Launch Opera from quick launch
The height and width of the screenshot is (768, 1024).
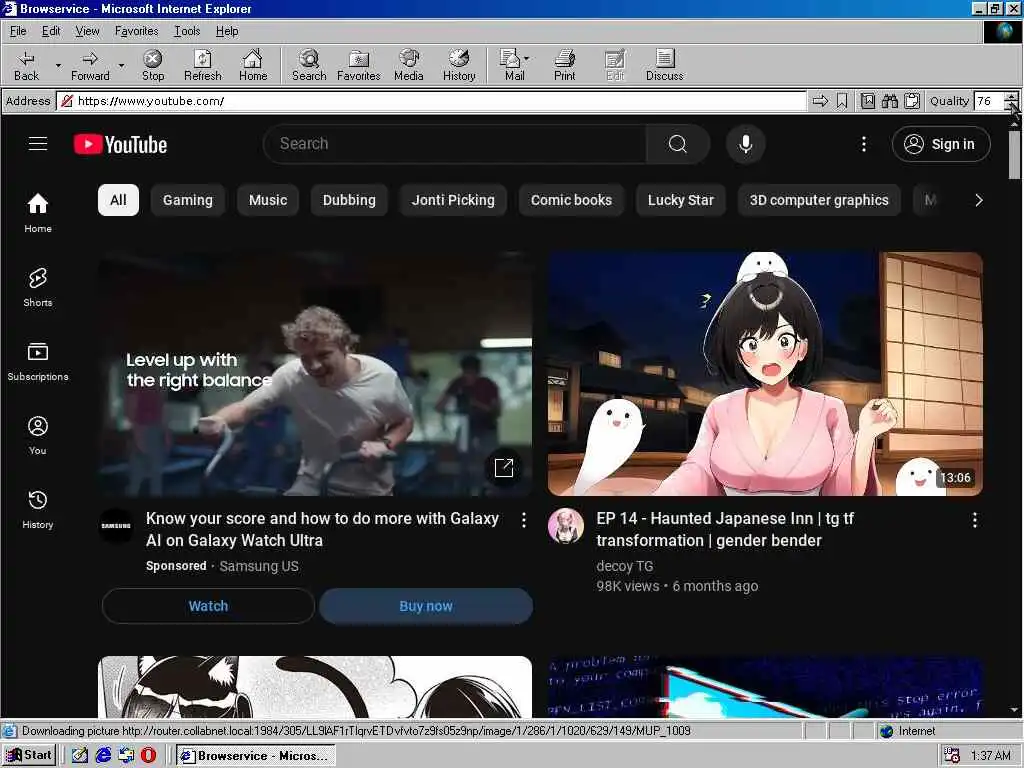pyautogui.click(x=149, y=755)
